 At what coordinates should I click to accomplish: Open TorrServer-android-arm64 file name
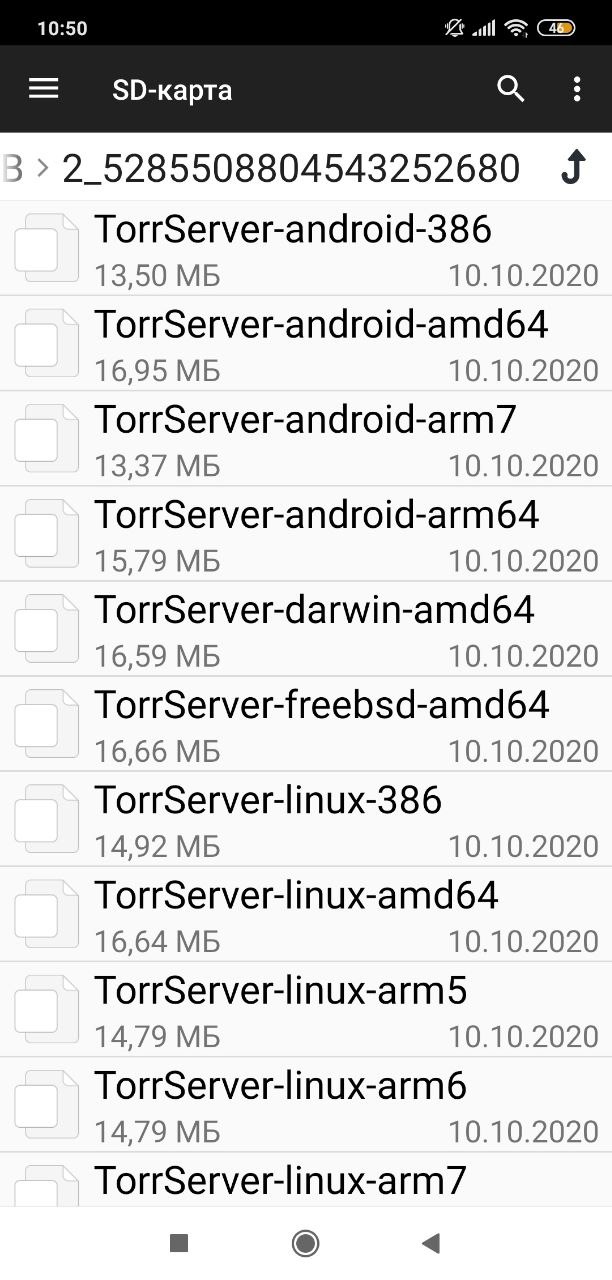coord(317,514)
